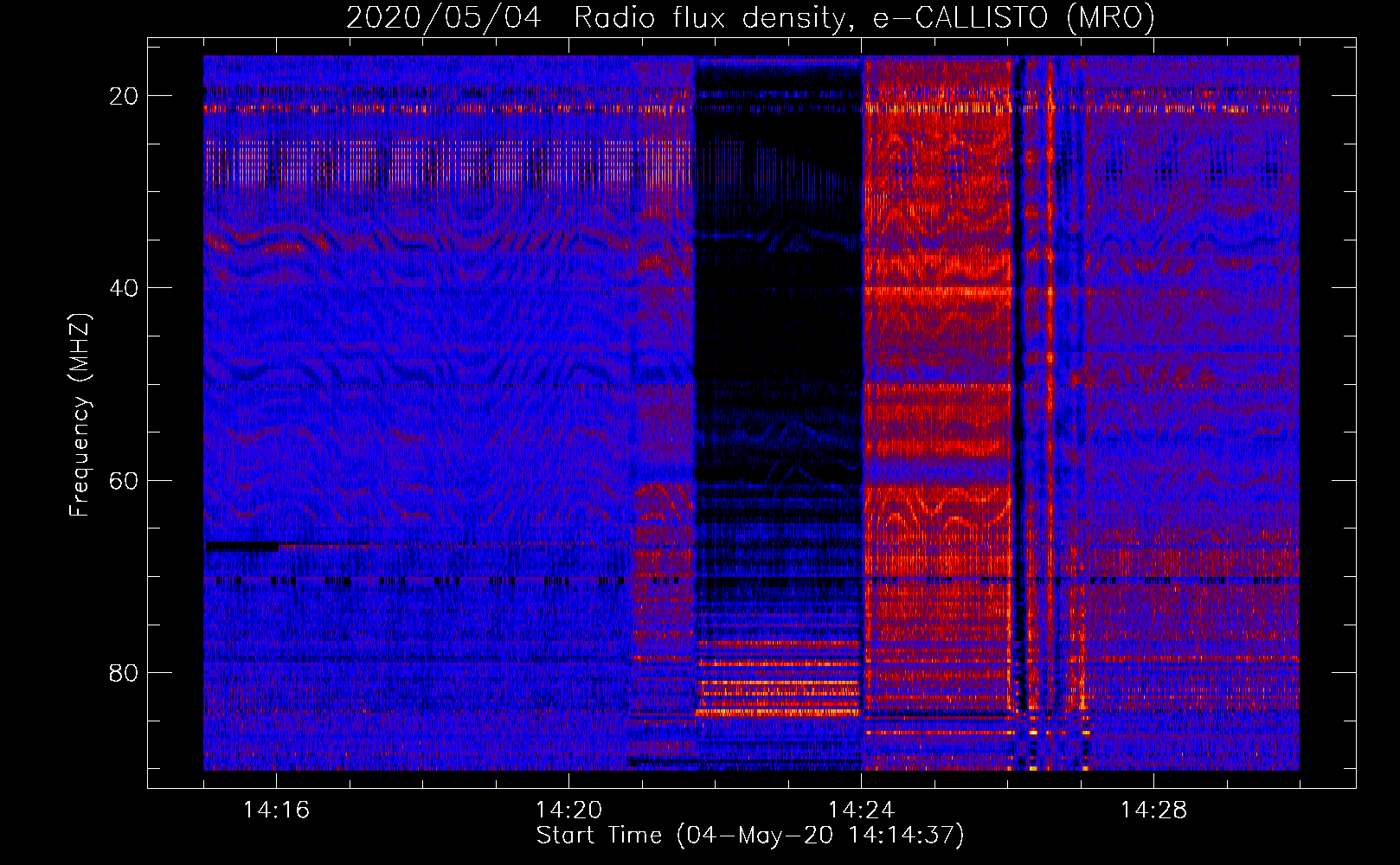
Task: Select the 14:28 time tick label
Action: (1153, 811)
